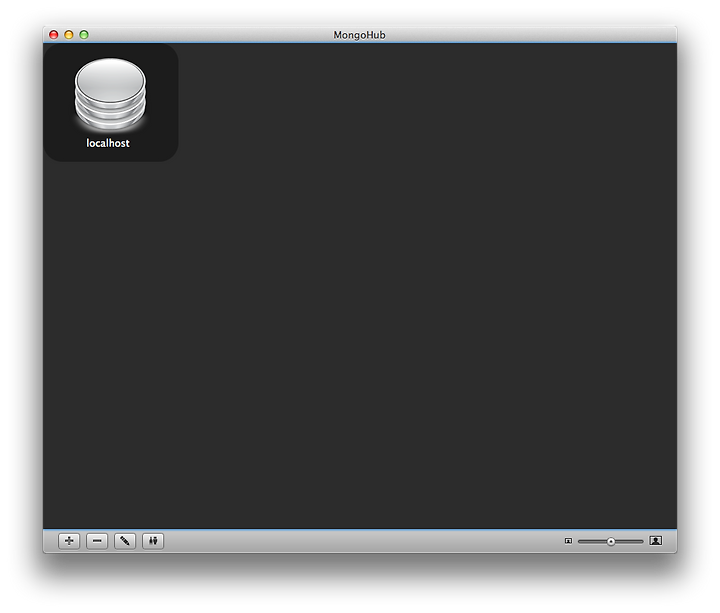Adjust the icon size slider knob
The image size is (720, 613).
[x=611, y=542]
